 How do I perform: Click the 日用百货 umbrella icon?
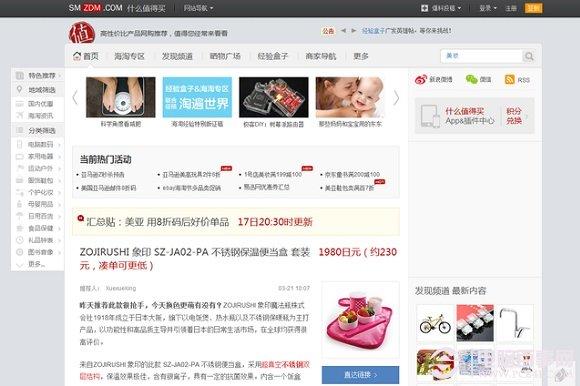20,216
